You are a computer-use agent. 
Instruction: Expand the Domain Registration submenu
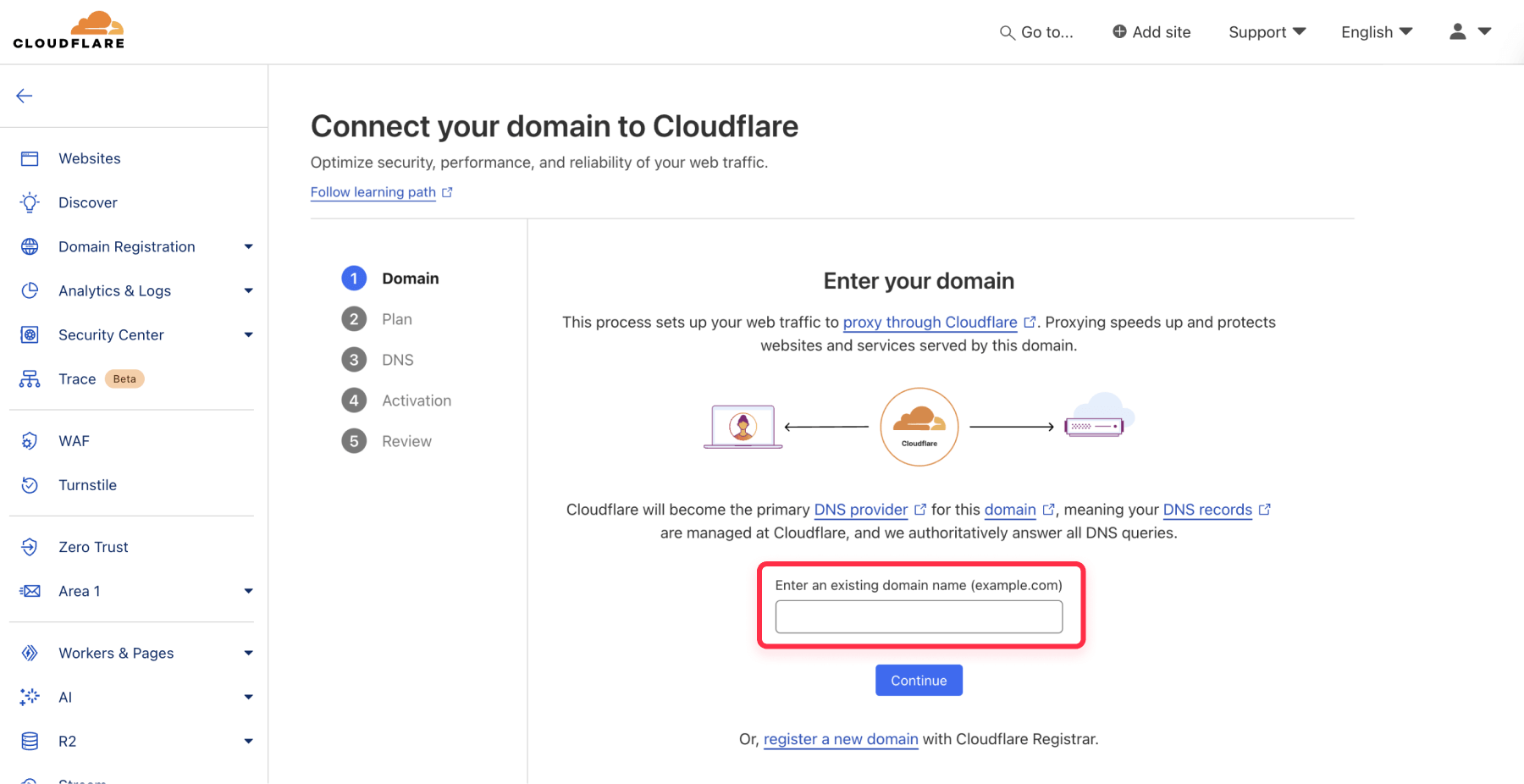click(249, 246)
